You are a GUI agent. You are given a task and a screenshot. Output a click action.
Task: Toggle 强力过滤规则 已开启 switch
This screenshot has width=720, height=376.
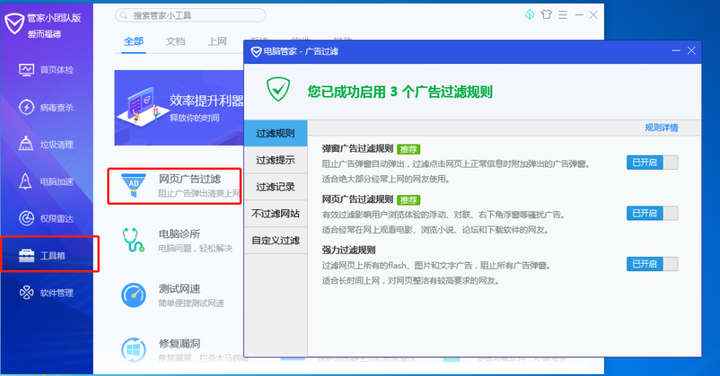tap(652, 264)
